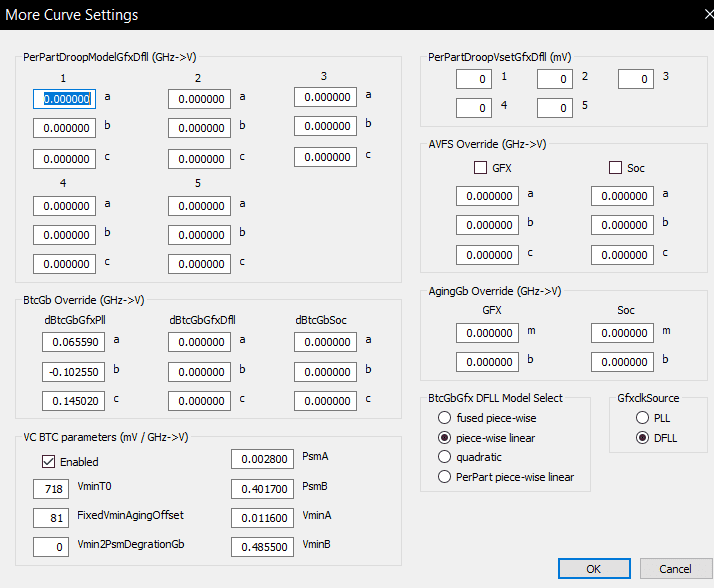Viewport: 714px width, 588px height.
Task: Close the More Curve Settings dialog
Action: coord(708,15)
